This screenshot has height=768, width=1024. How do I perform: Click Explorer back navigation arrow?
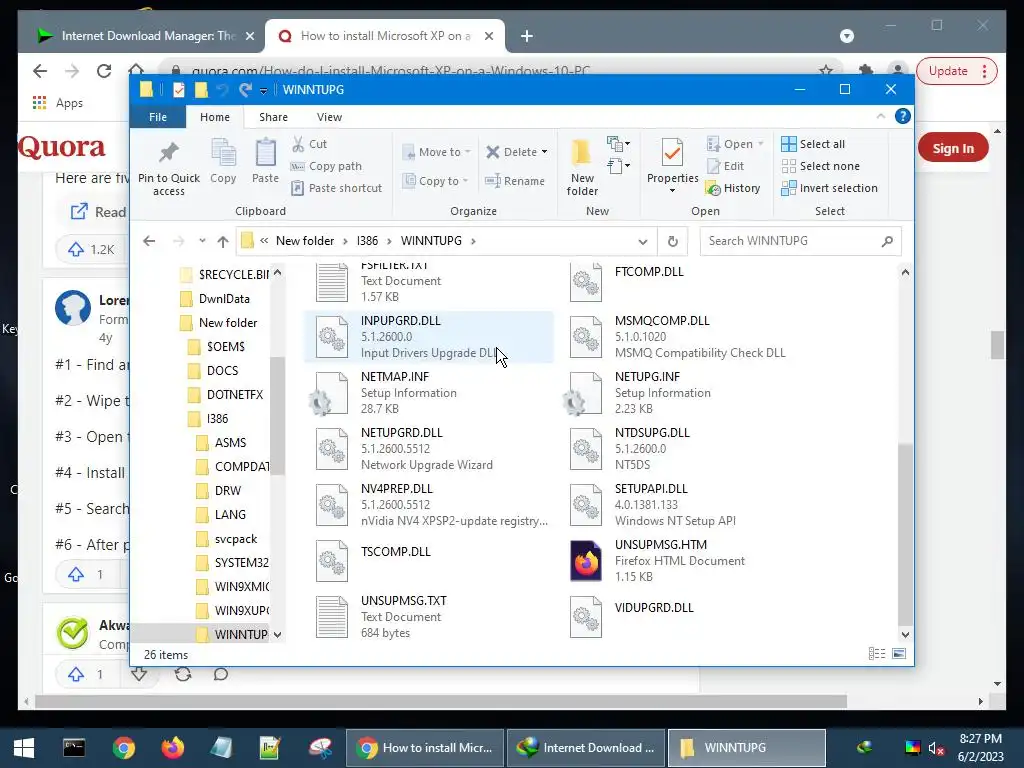point(149,241)
